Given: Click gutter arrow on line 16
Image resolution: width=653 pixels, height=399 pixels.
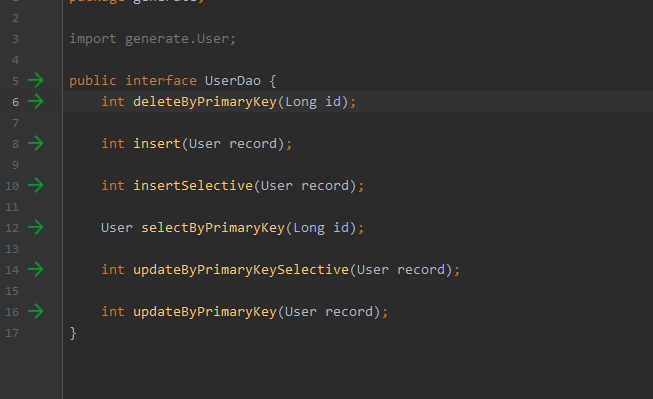Looking at the screenshot, I should click(x=36, y=311).
